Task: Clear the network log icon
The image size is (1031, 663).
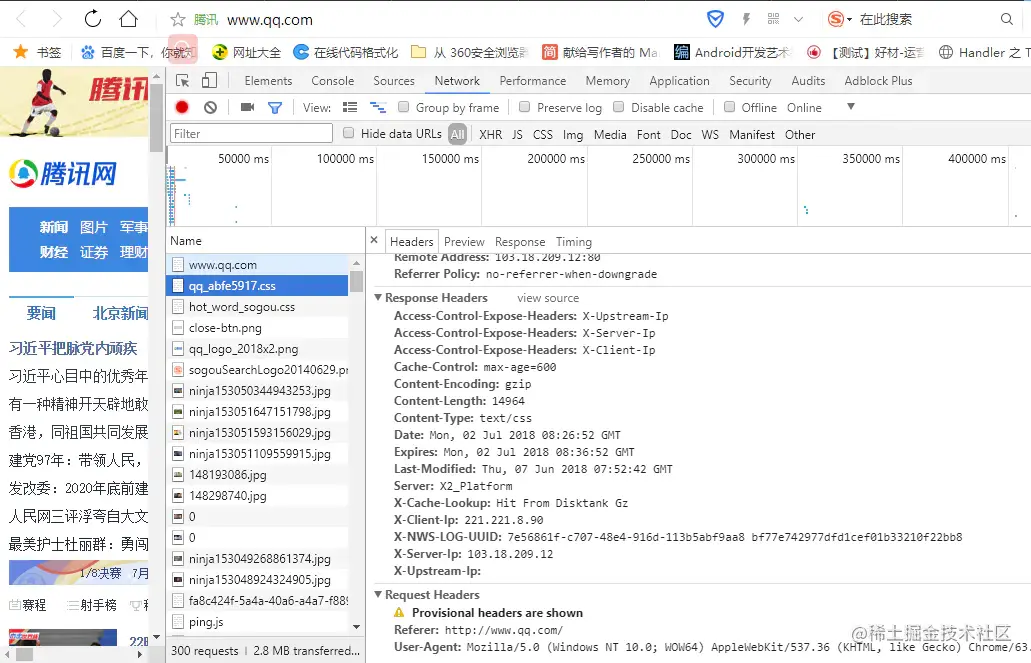Action: (210, 107)
